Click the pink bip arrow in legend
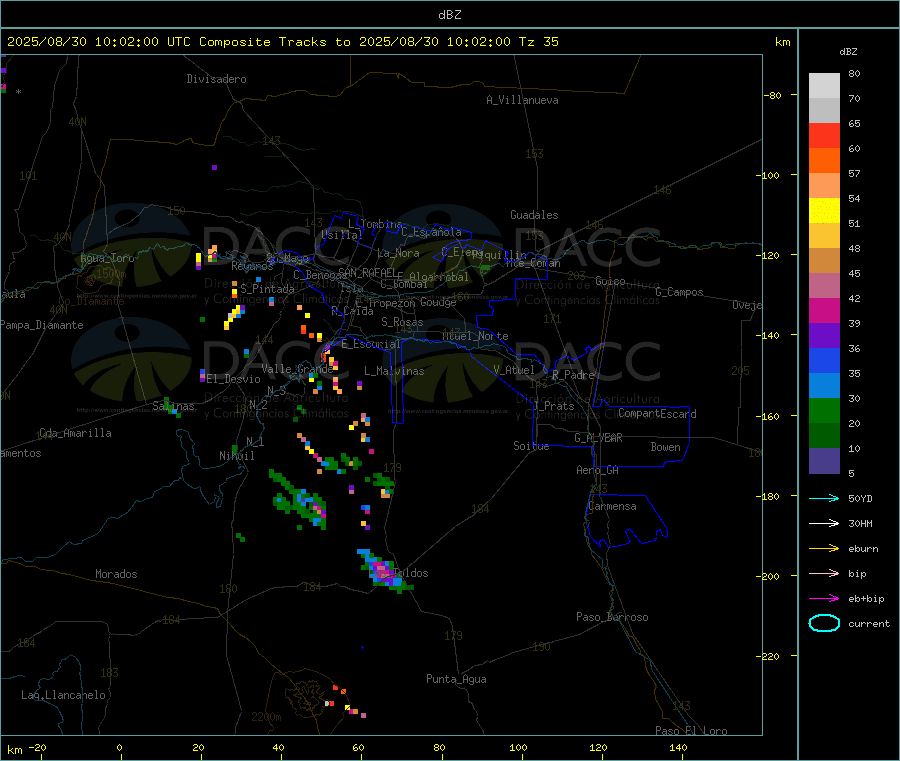The height and width of the screenshot is (761, 900). click(x=824, y=573)
